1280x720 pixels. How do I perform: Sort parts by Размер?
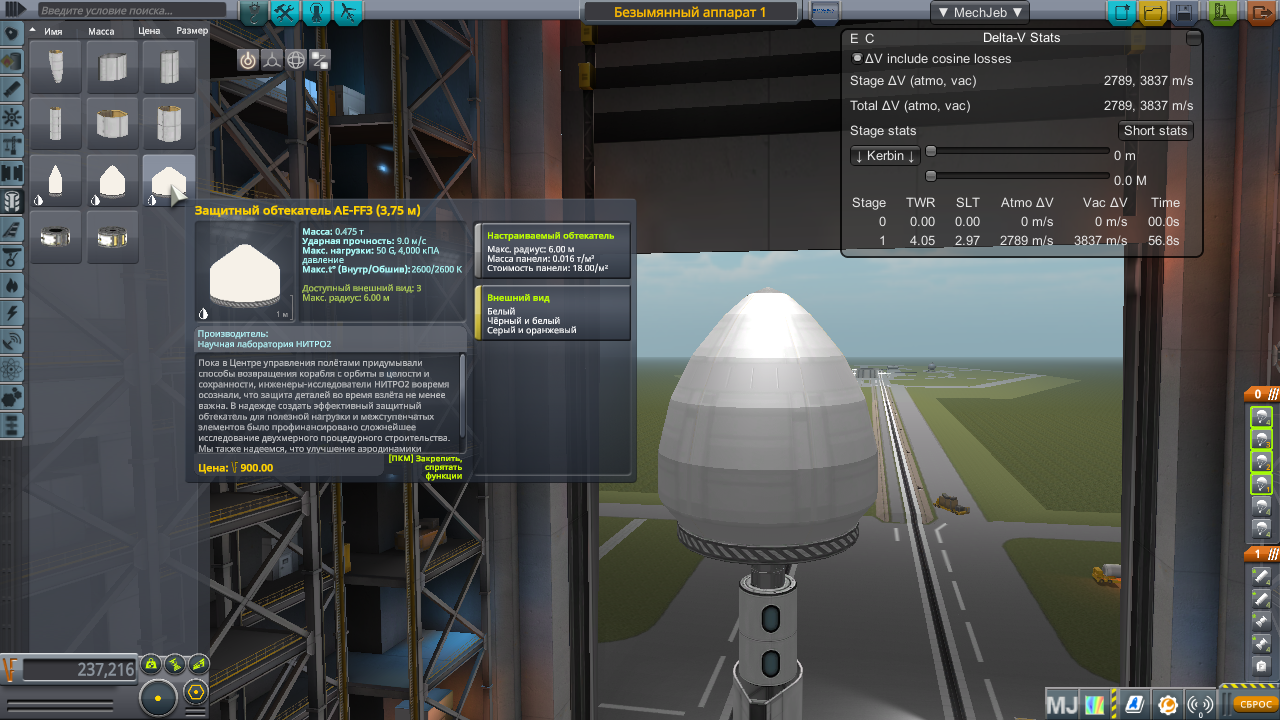coord(192,31)
